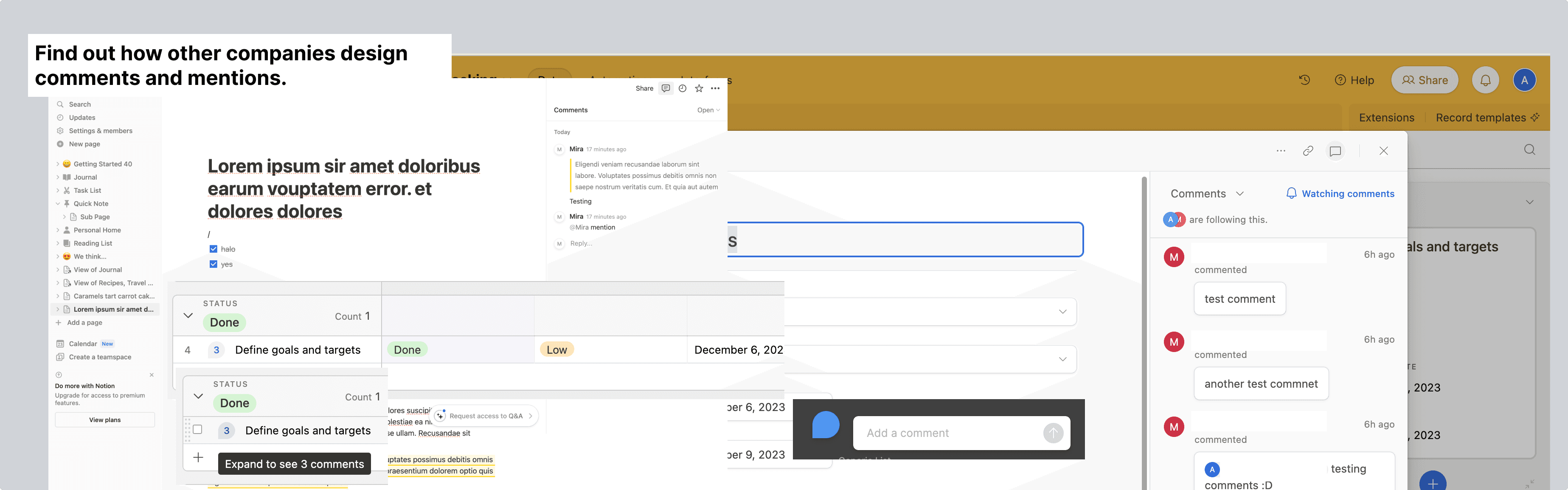Click Help in Airtable top bar
The image size is (1568, 490).
point(1354,80)
